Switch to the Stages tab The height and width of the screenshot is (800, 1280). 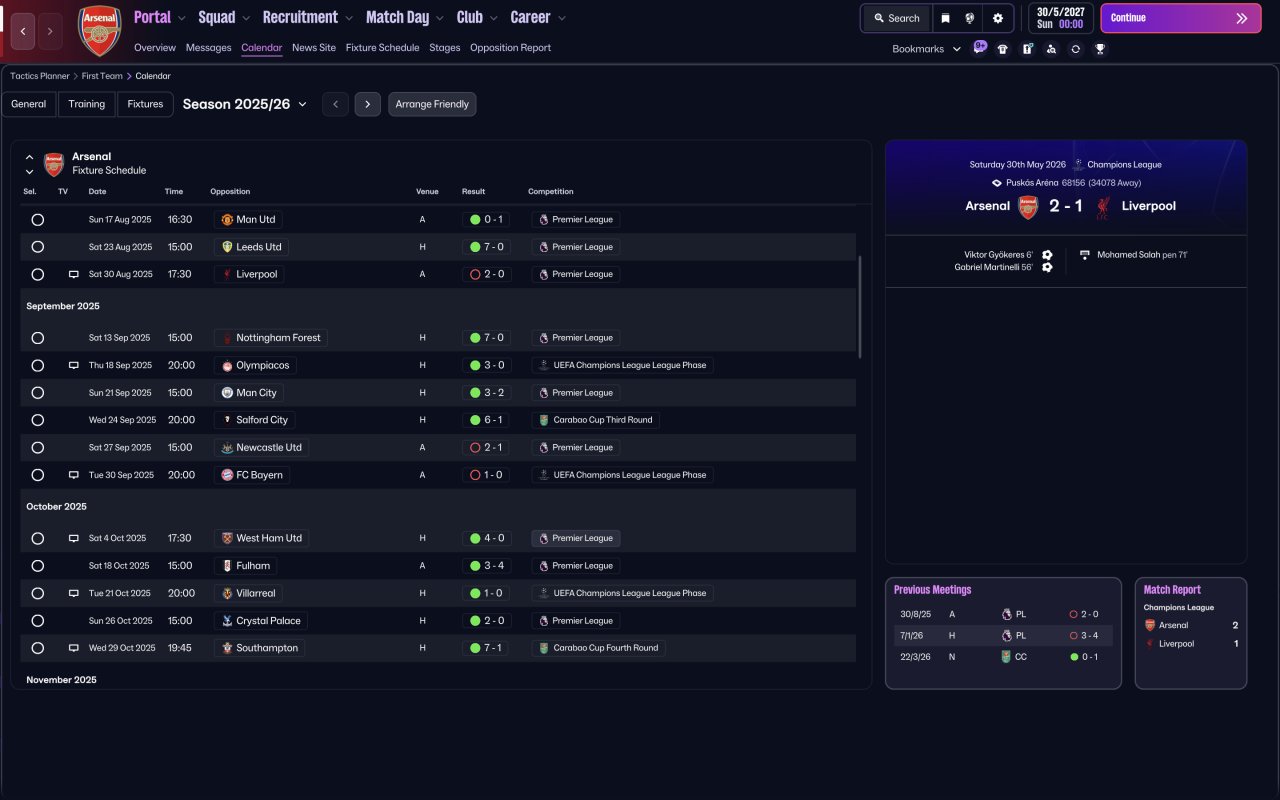(445, 48)
